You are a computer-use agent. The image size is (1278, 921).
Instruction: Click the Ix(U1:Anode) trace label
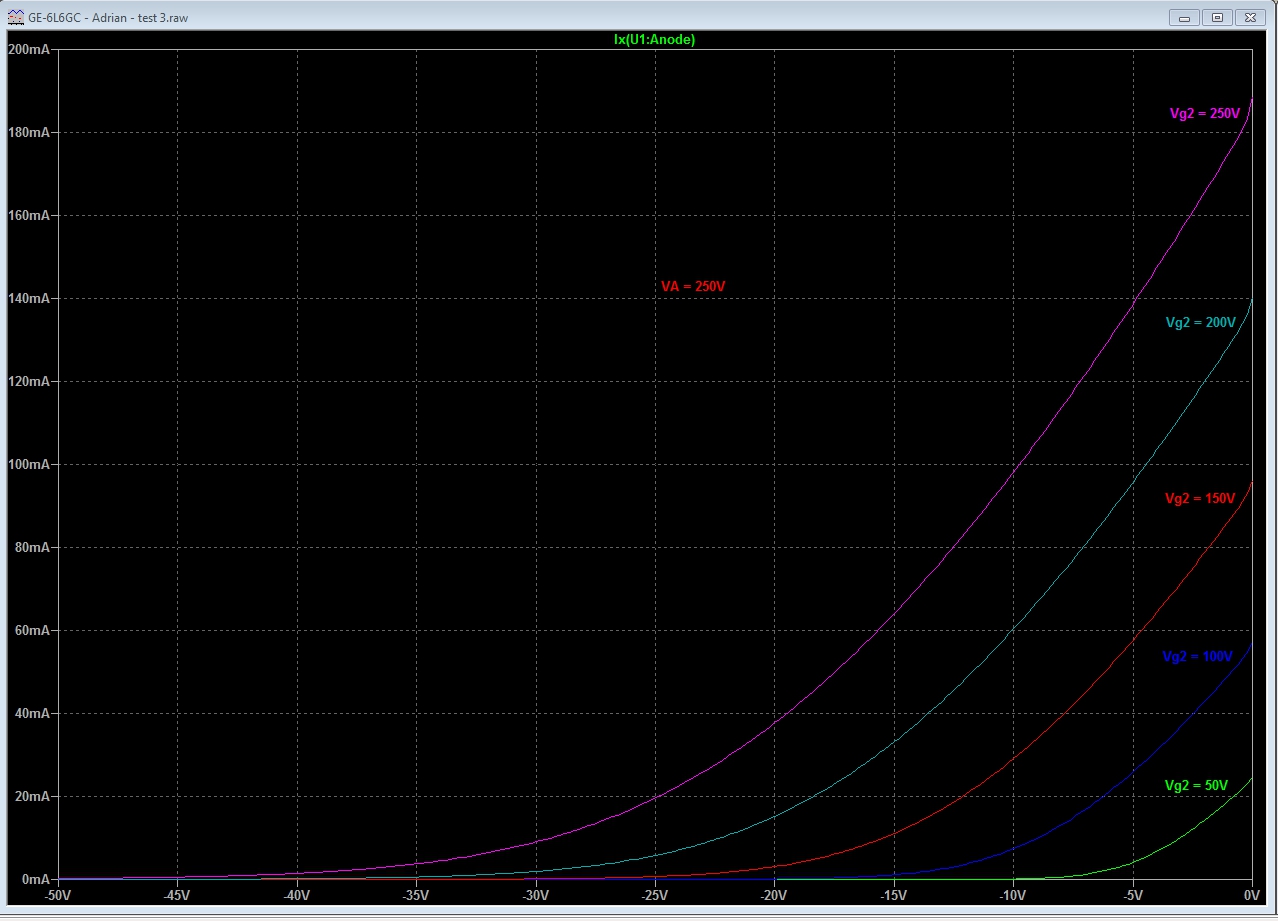654,40
